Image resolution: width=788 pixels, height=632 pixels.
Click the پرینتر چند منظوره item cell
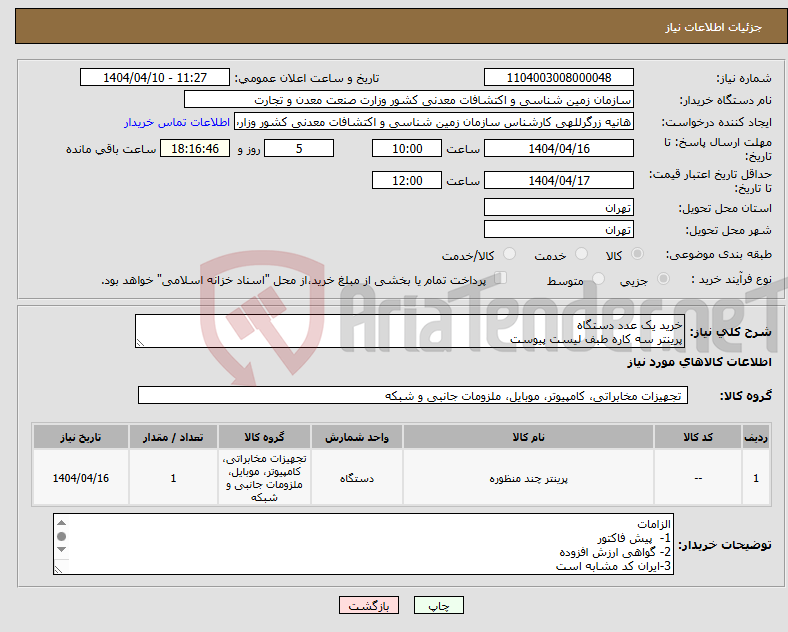click(528, 478)
